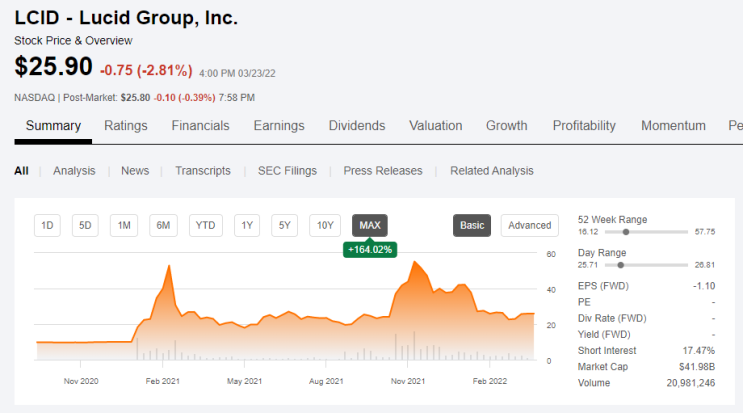
Task: Go to the Valuation tab
Action: 436,126
